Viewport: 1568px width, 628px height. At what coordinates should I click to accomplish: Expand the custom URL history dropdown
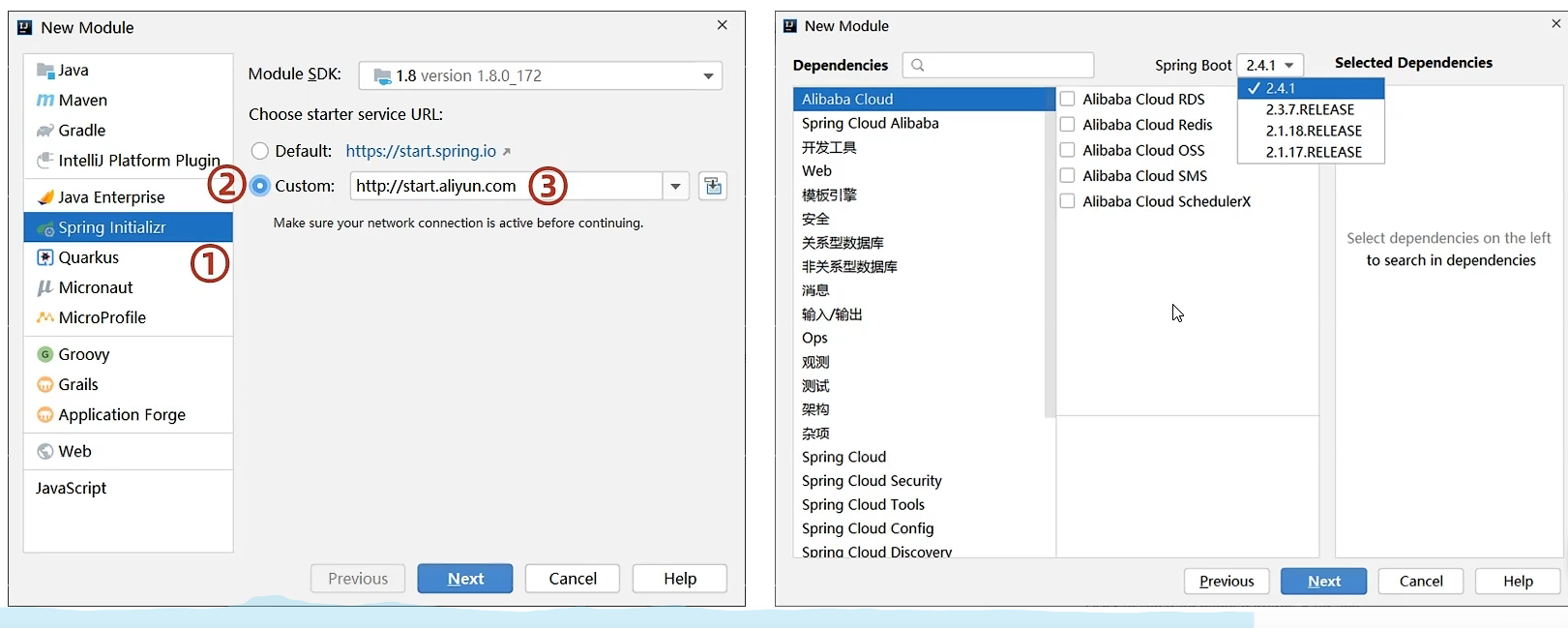[x=676, y=186]
